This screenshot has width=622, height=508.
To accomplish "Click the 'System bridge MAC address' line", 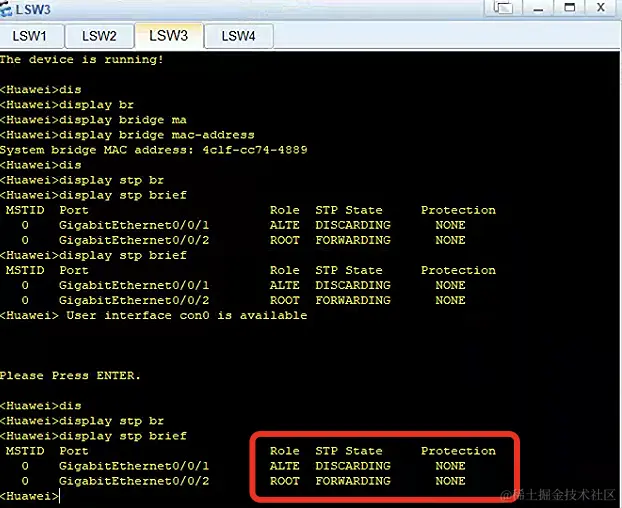I will pyautogui.click(x=154, y=150).
